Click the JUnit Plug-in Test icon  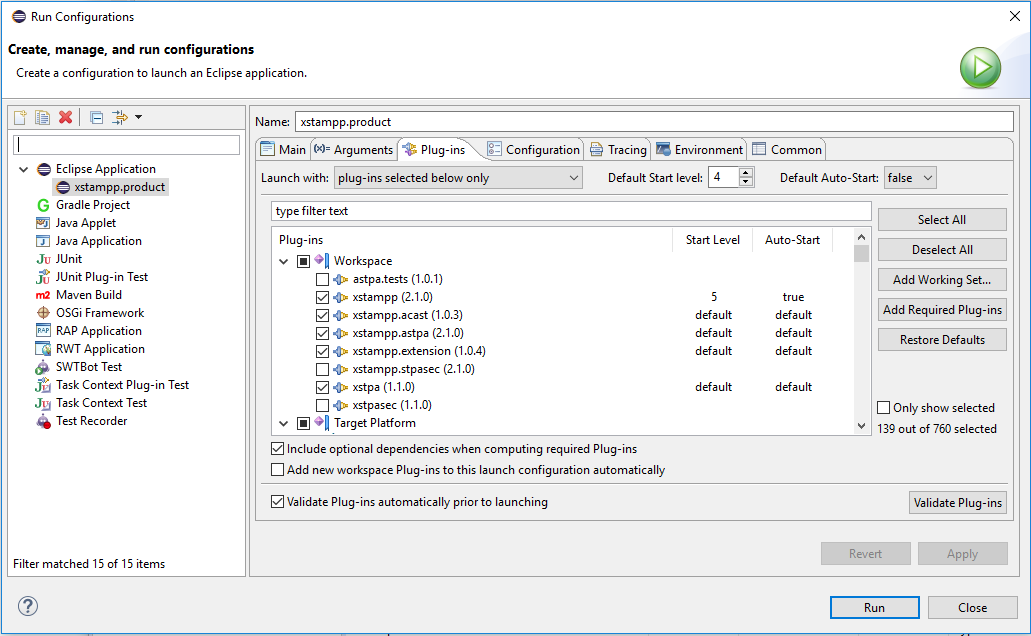tap(43, 277)
